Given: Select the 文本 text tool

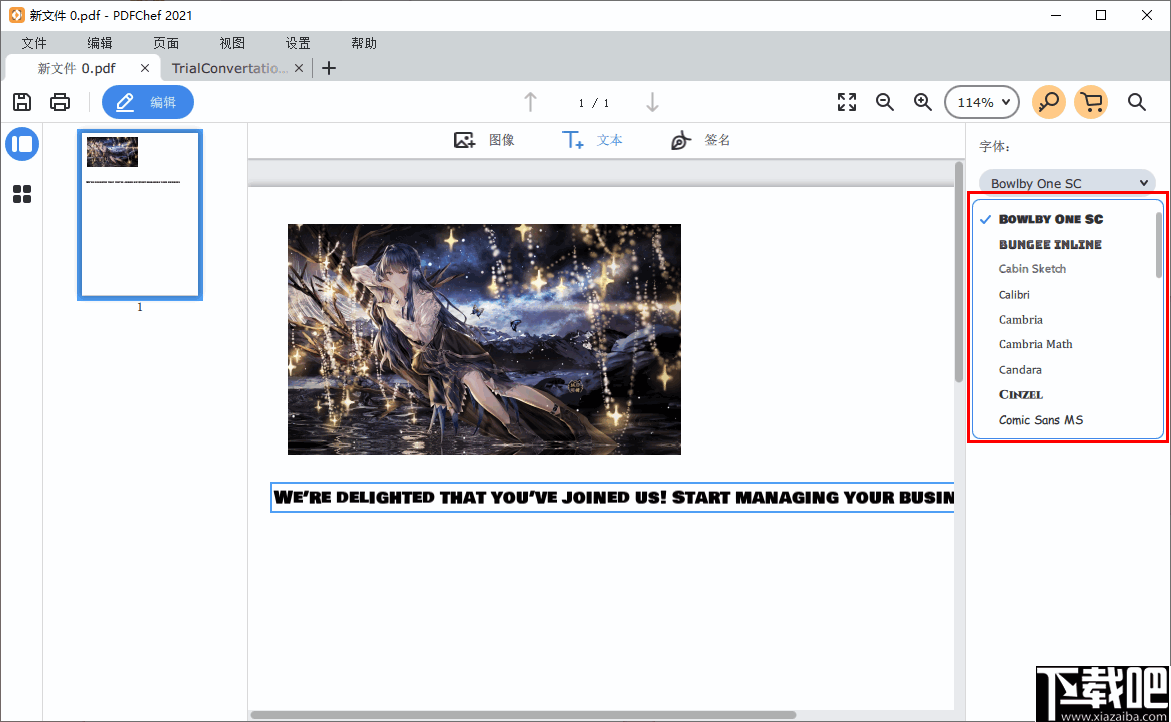Looking at the screenshot, I should point(592,140).
